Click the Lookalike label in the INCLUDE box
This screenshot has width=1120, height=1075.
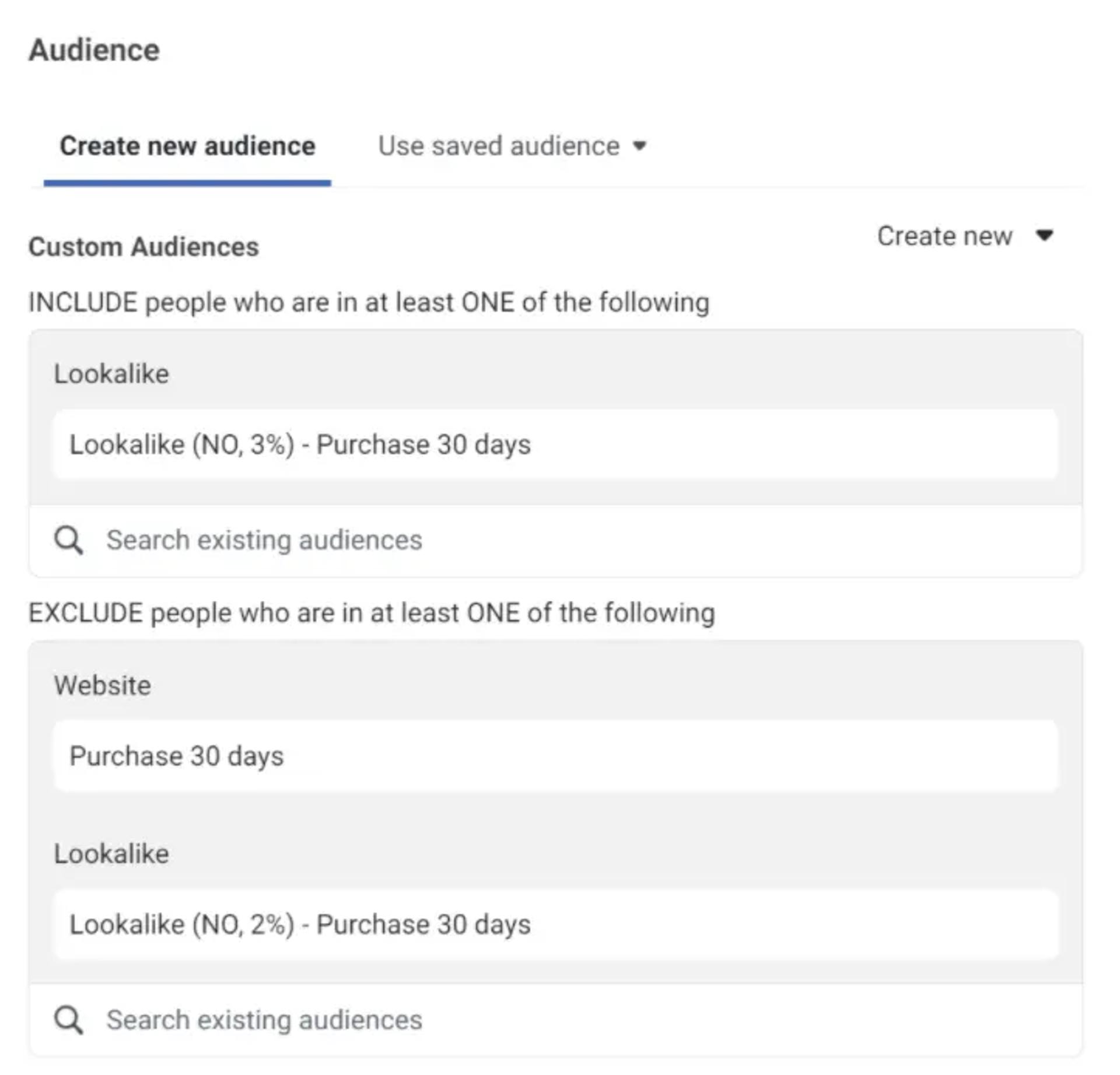point(111,374)
